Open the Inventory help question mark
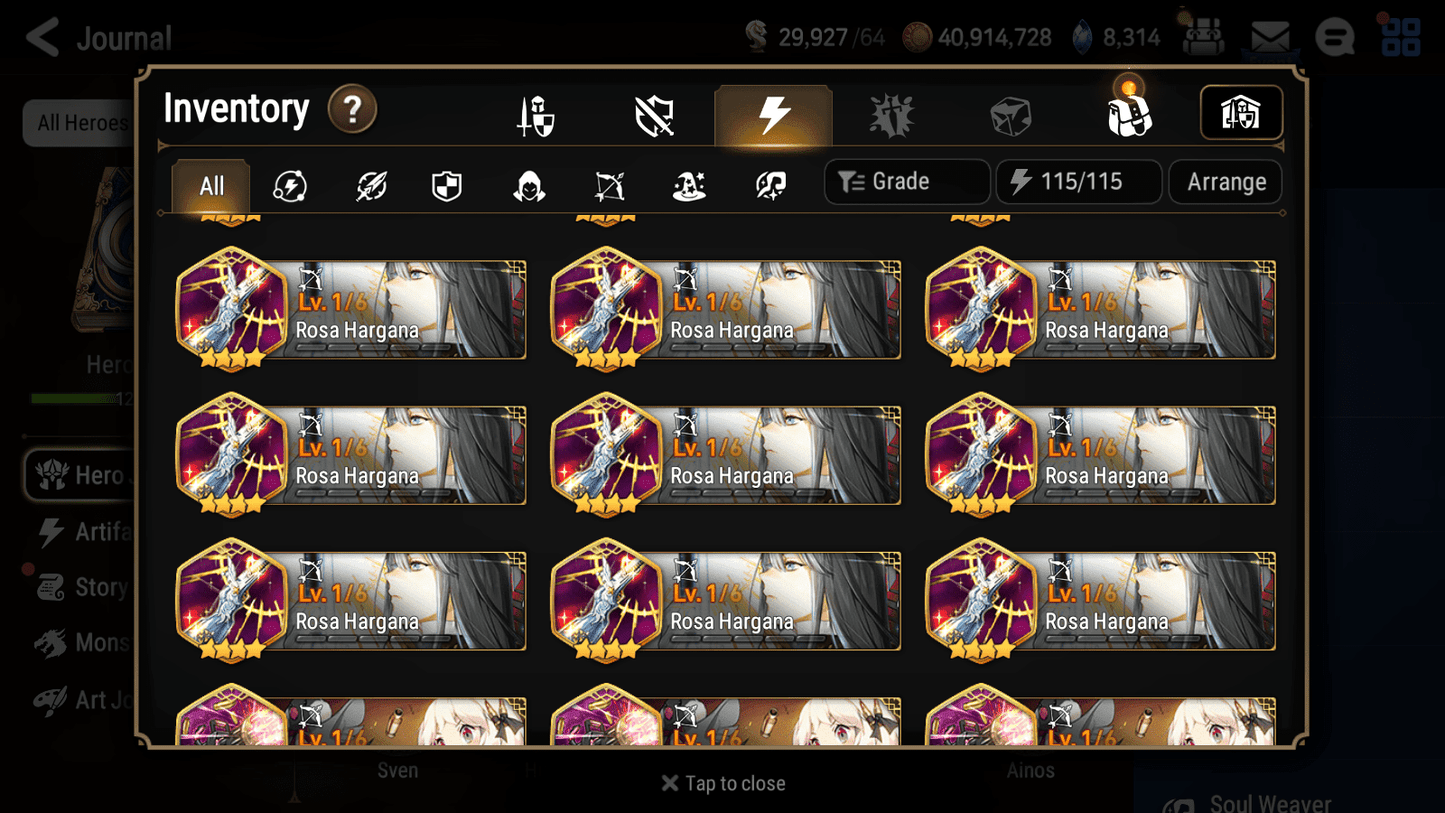This screenshot has width=1445, height=813. tap(352, 110)
